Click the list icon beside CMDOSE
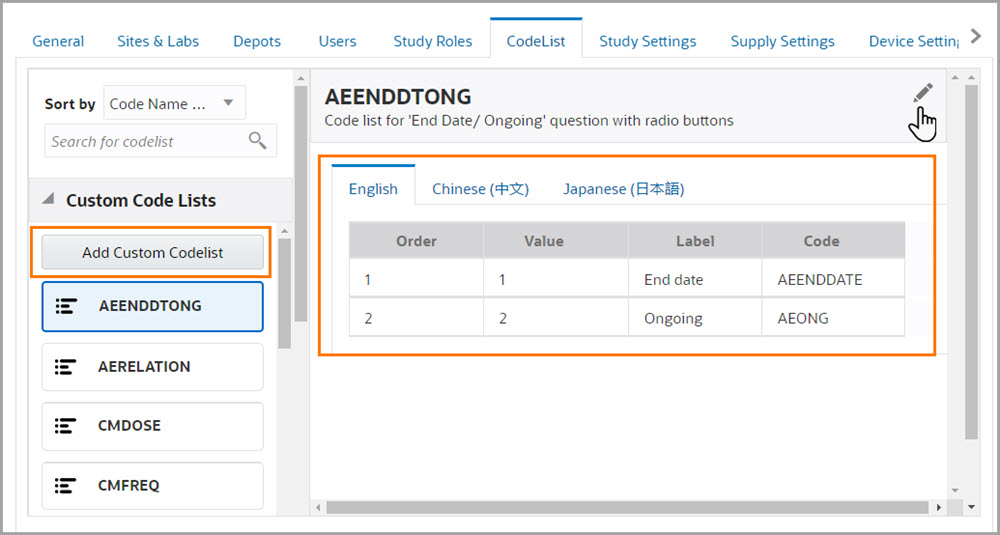1000x535 pixels. [x=66, y=426]
